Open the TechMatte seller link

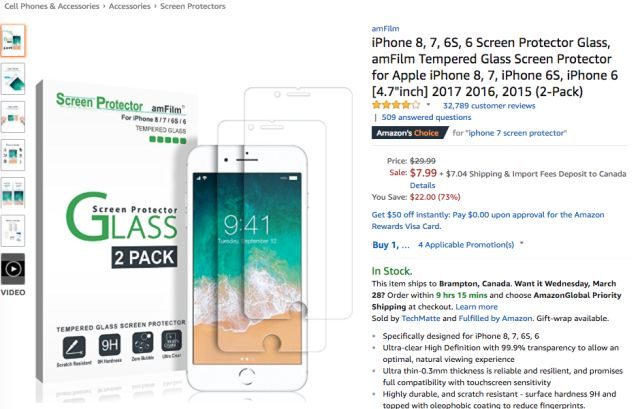coord(421,318)
